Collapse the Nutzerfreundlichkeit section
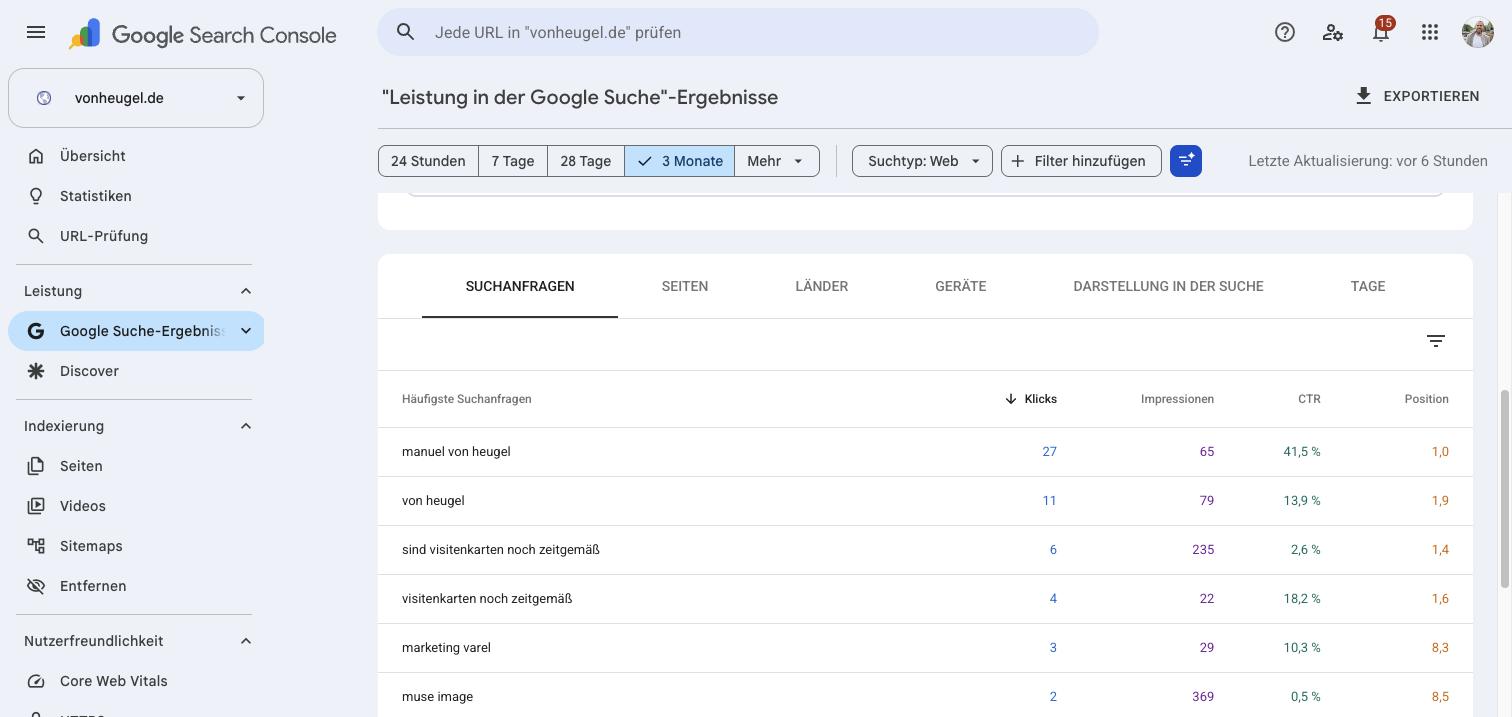 coord(246,641)
